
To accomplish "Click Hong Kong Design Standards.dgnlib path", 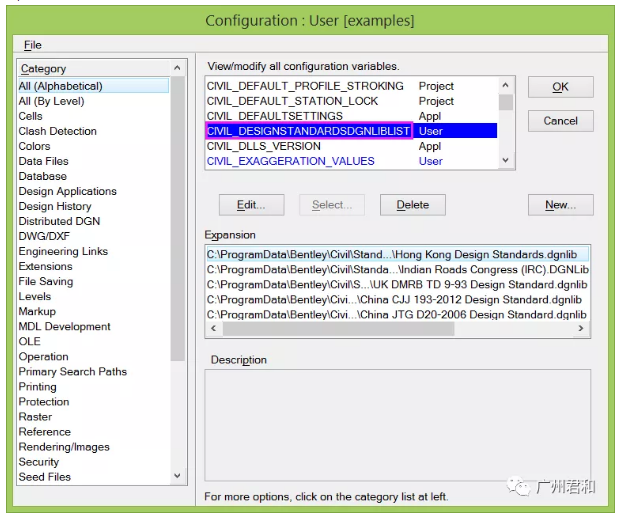I will click(x=397, y=255).
